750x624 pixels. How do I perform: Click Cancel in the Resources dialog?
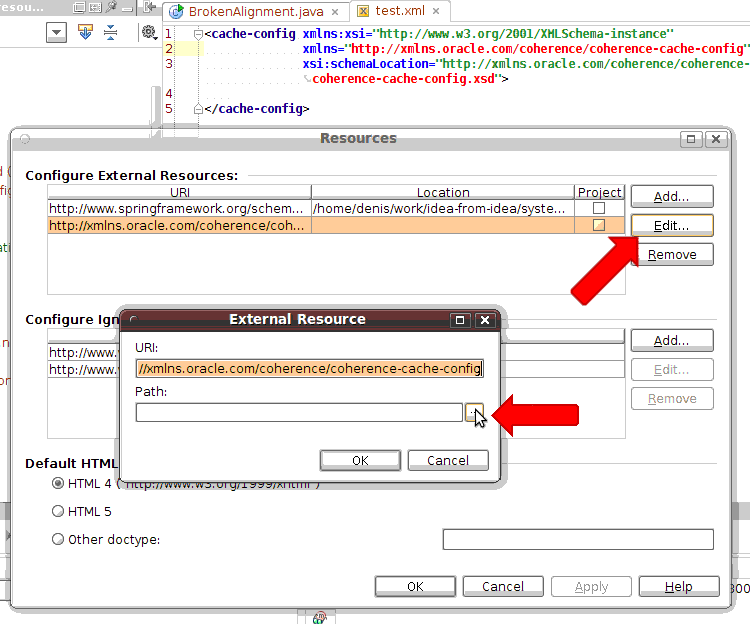[503, 587]
